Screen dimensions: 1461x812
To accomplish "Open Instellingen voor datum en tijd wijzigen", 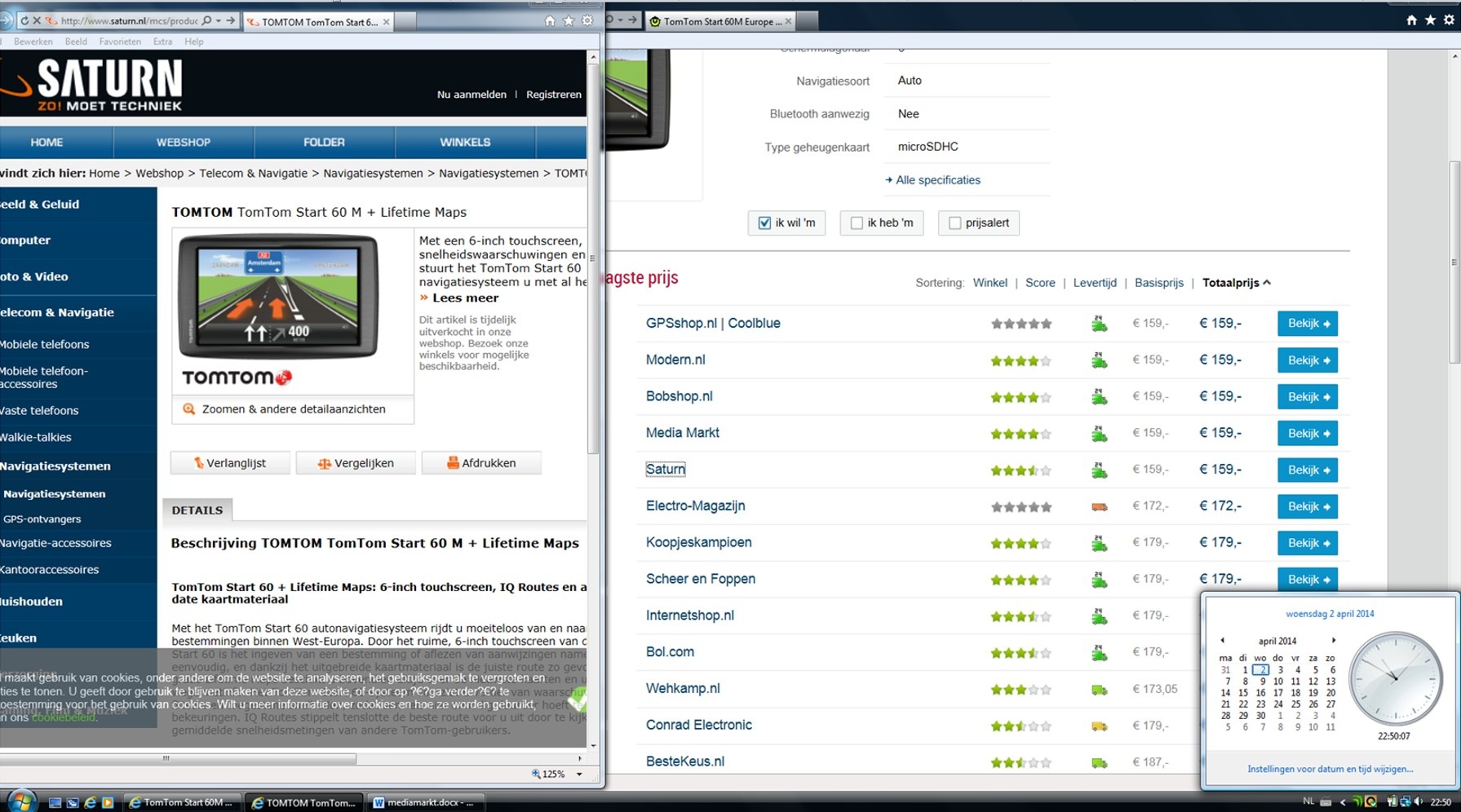I will (x=1330, y=769).
